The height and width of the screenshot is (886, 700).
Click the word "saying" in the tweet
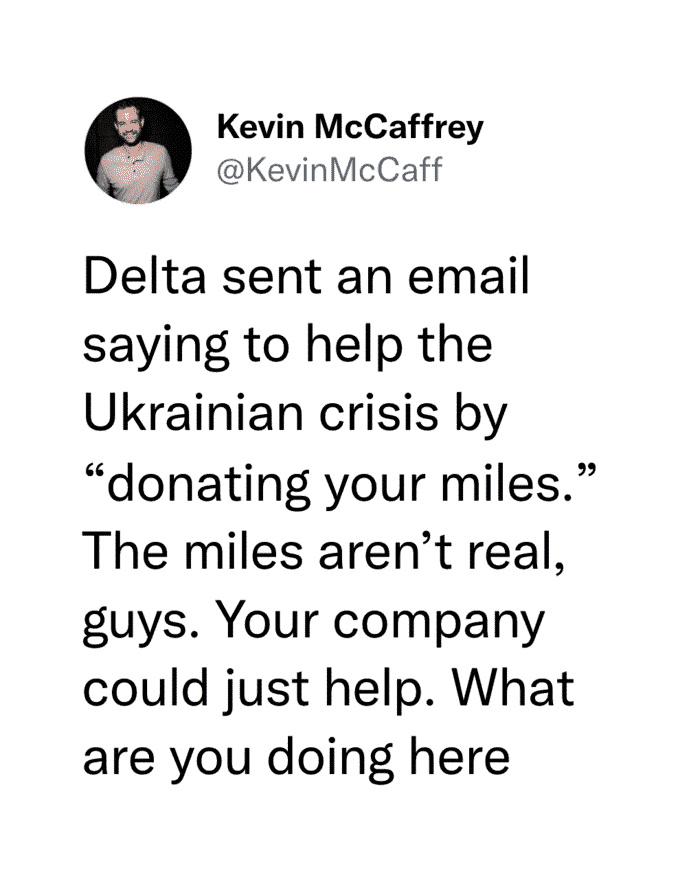(156, 347)
